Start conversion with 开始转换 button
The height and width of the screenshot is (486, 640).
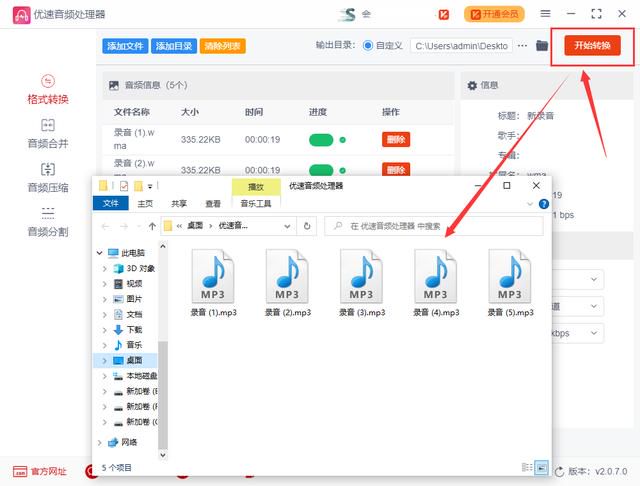[592, 45]
